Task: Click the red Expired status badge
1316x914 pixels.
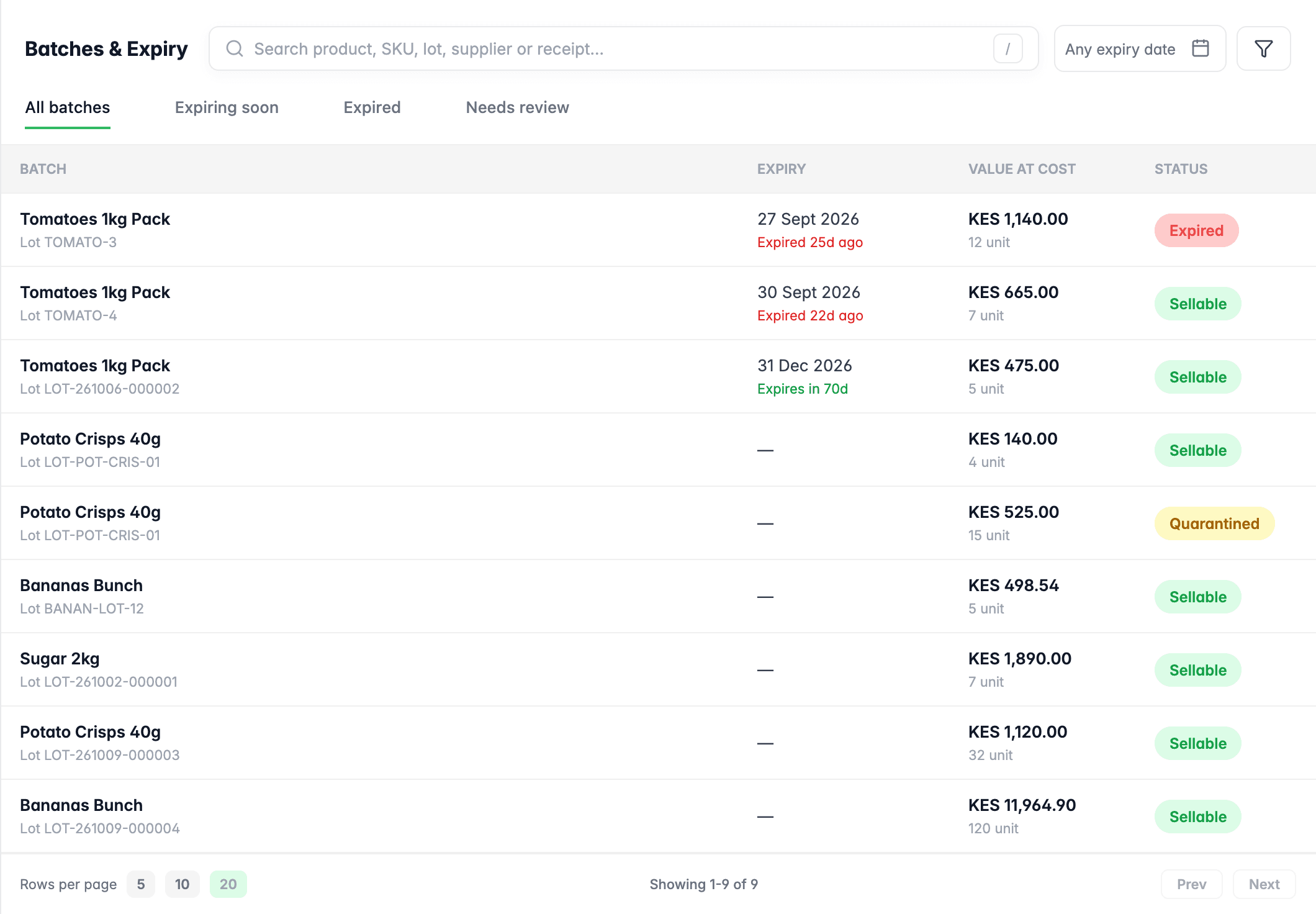Action: (x=1196, y=230)
